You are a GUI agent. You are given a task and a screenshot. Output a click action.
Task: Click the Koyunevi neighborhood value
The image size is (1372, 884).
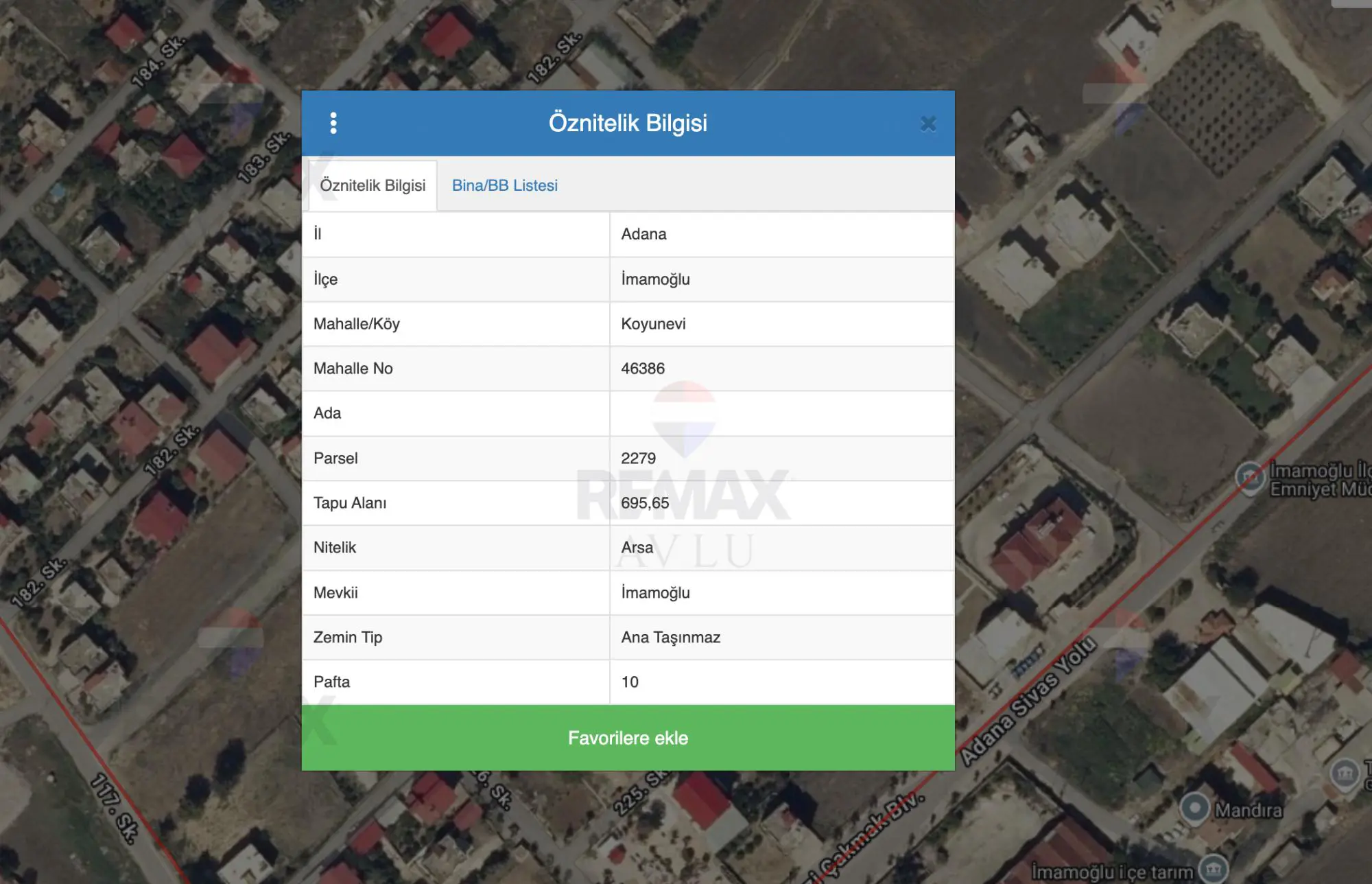(653, 324)
